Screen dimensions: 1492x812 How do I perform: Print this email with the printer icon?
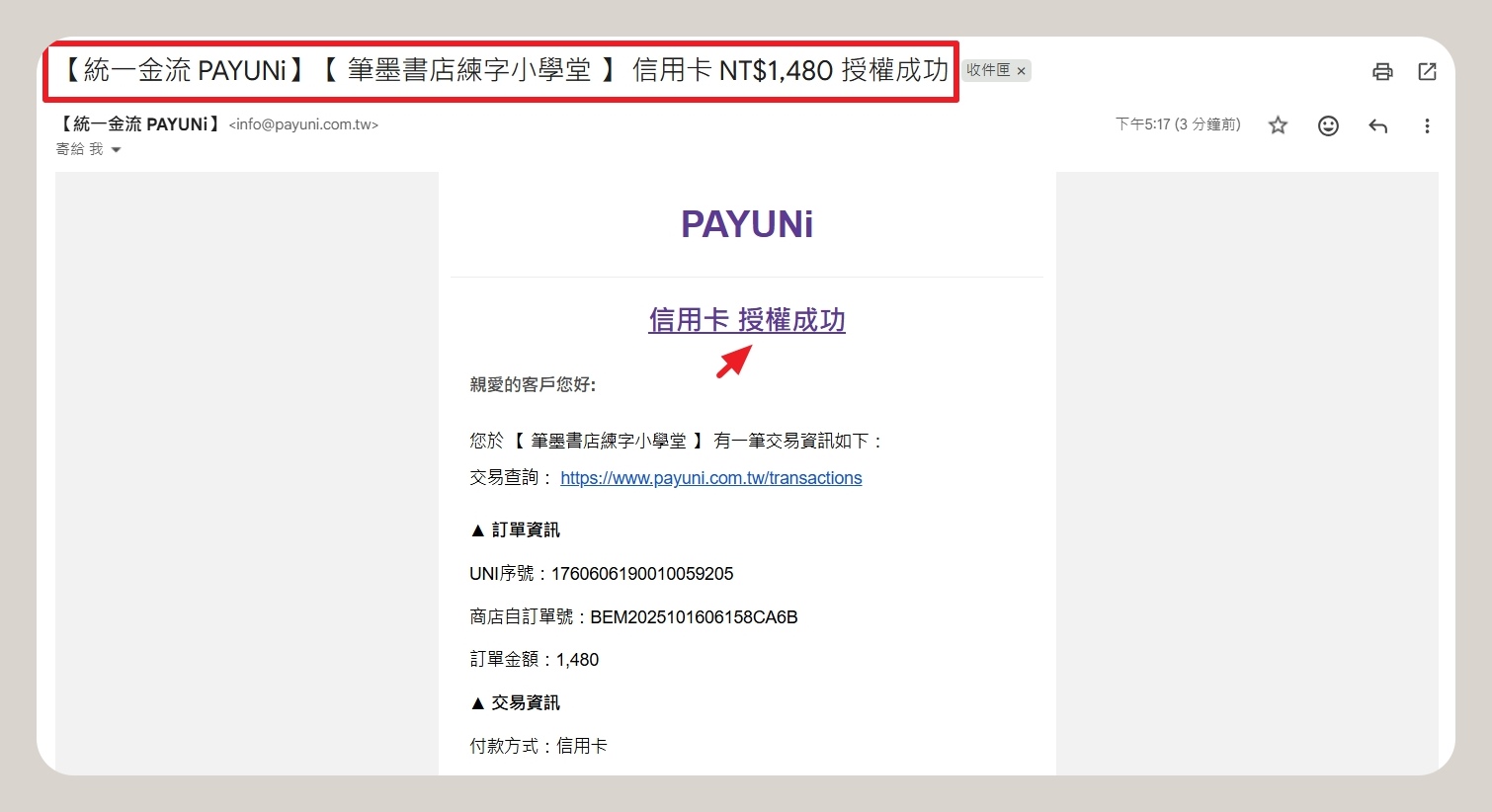click(x=1382, y=71)
